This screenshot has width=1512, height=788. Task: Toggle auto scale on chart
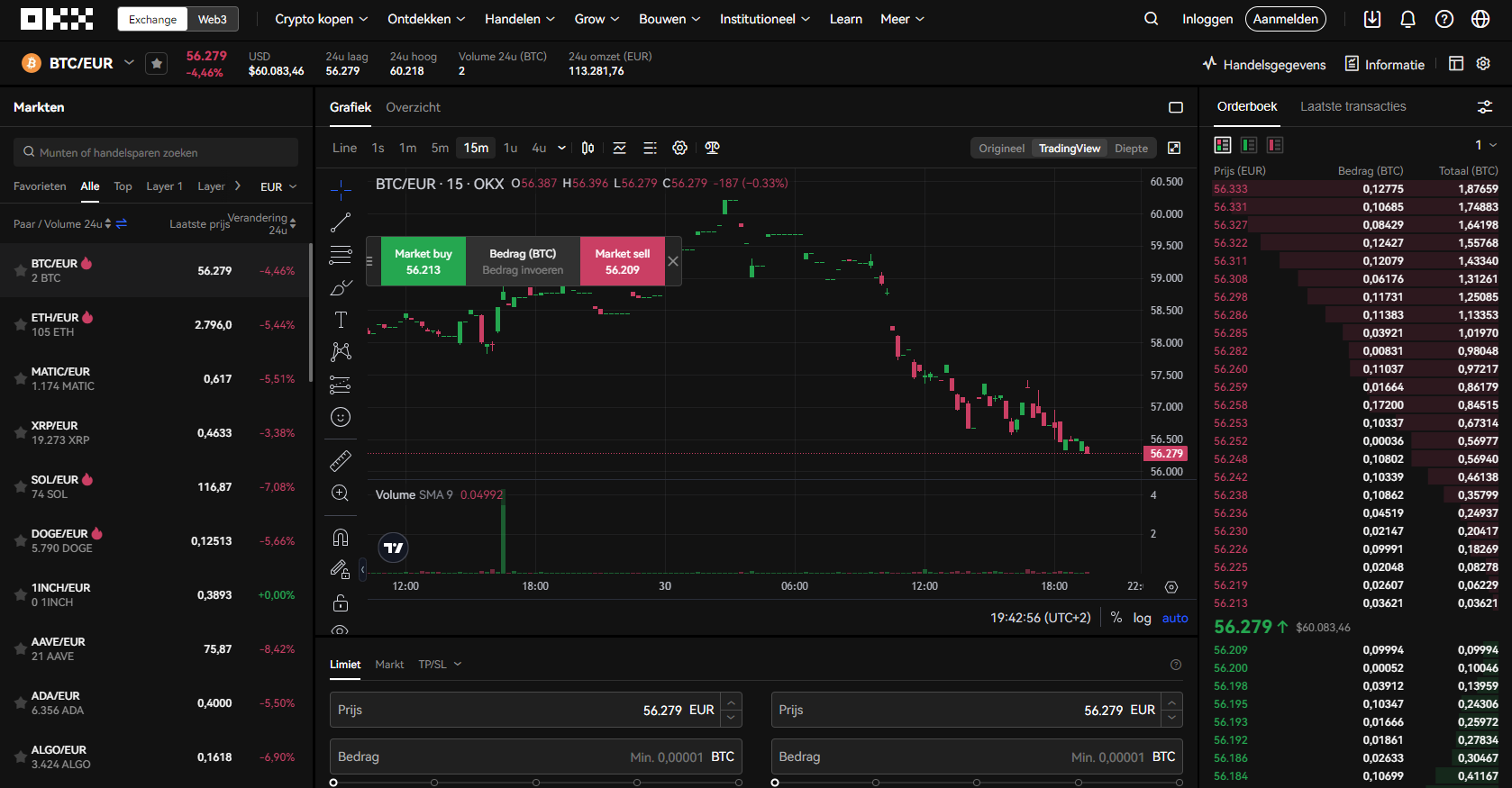tap(1175, 618)
